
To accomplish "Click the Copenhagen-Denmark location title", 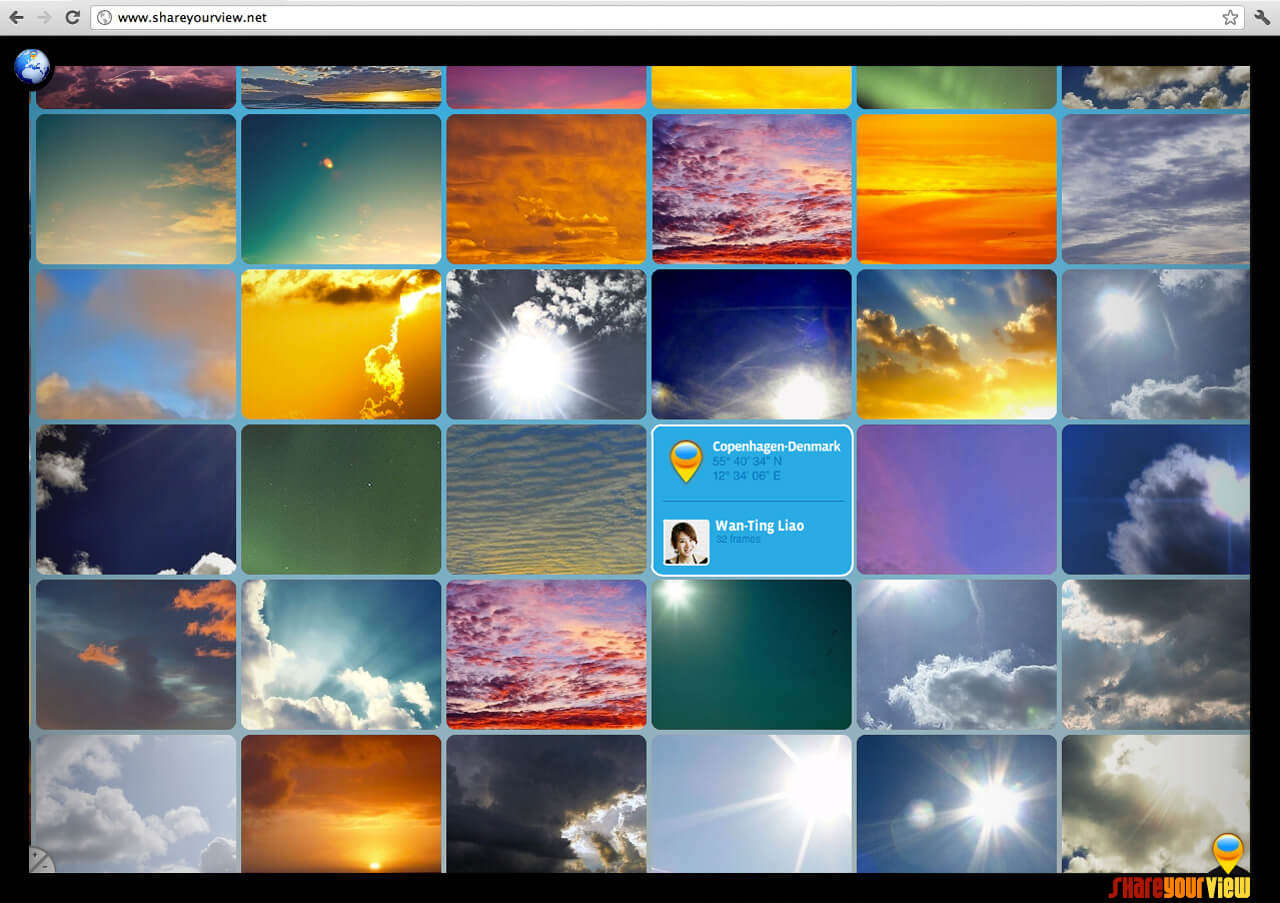I will click(776, 446).
